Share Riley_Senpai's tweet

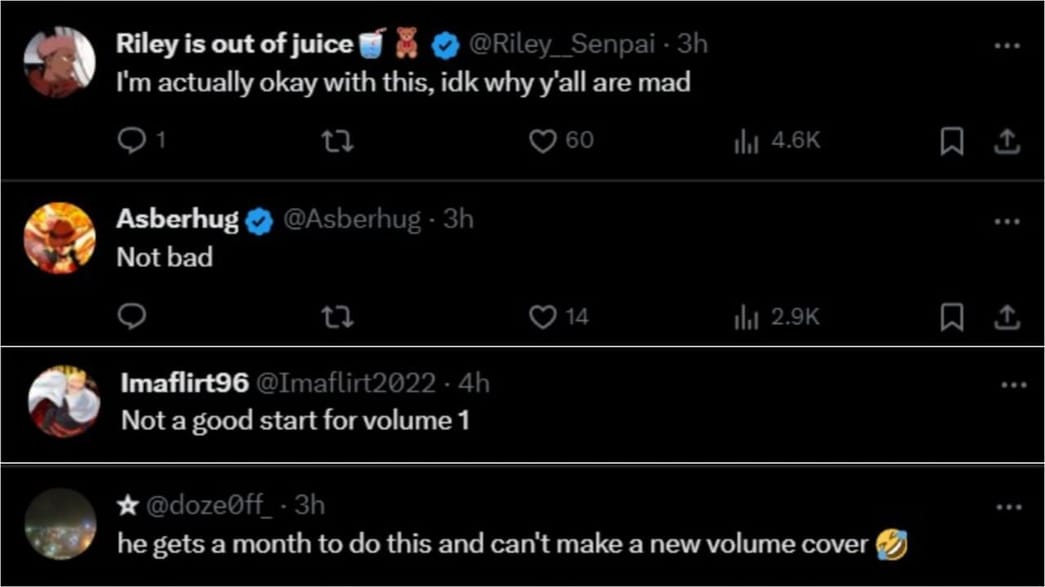click(1006, 143)
